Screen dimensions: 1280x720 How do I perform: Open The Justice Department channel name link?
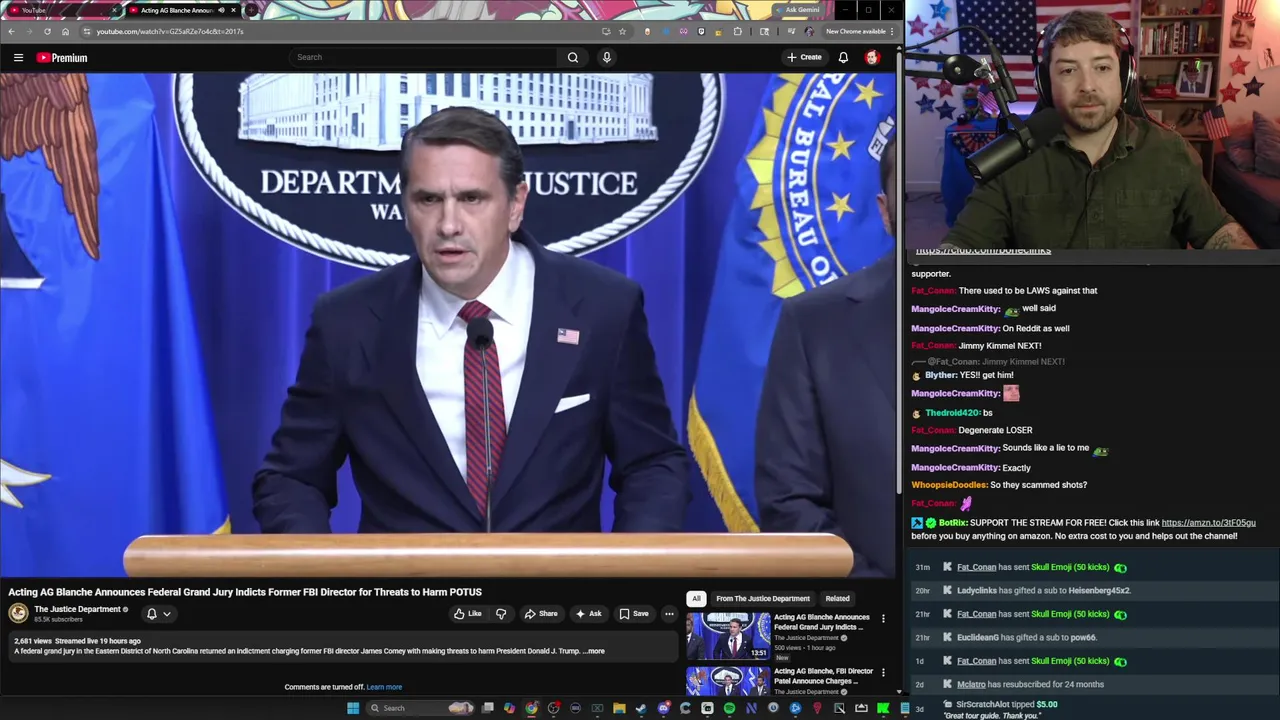tap(77, 609)
